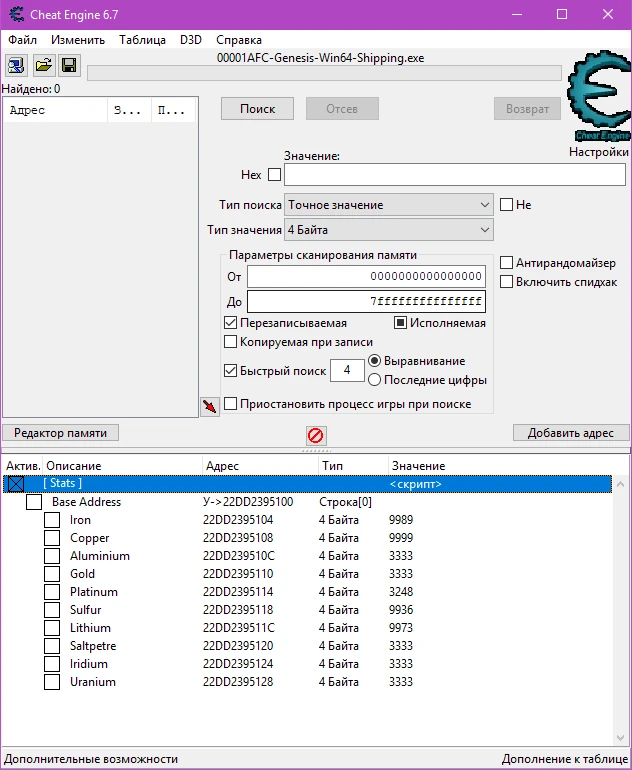The height and width of the screenshot is (770, 632).
Task: Toggle the Перезаписываемая checkbox
Action: pyautogui.click(x=230, y=323)
